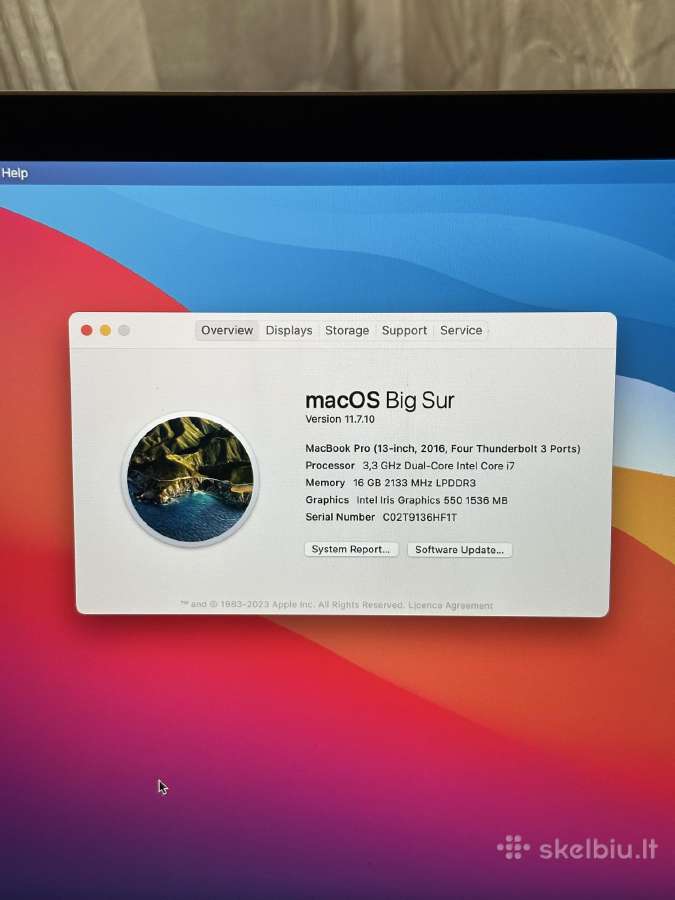This screenshot has height=900, width=675.
Task: Click the Software Update... button
Action: [459, 550]
